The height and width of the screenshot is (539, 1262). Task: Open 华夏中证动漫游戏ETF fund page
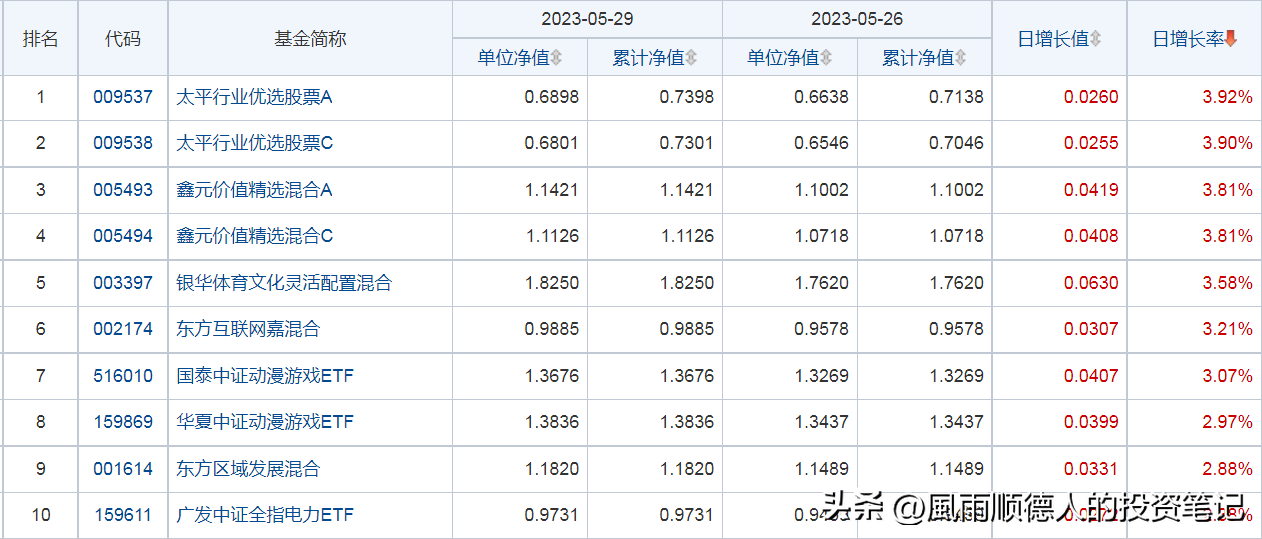pos(265,422)
